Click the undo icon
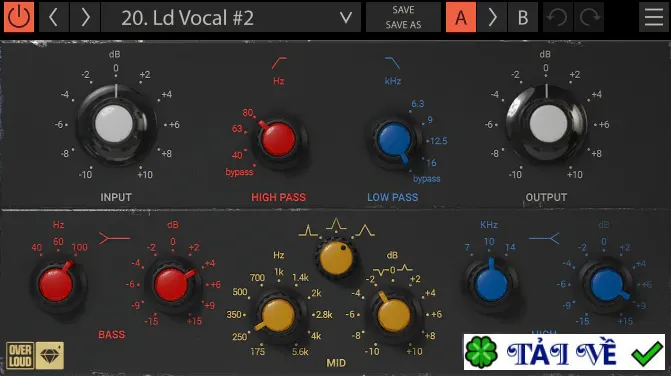This screenshot has width=671, height=376. pos(558,17)
